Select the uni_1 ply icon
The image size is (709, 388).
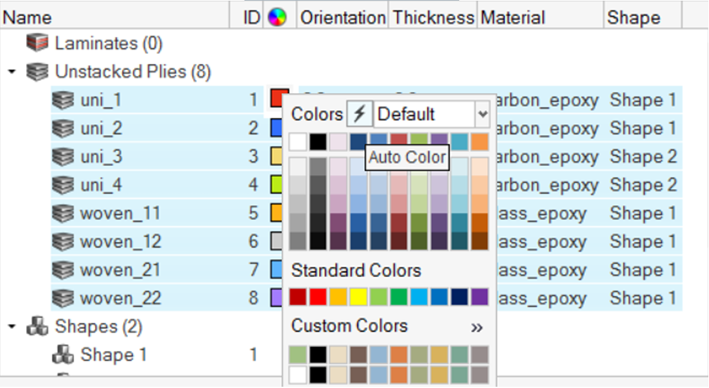[63, 100]
